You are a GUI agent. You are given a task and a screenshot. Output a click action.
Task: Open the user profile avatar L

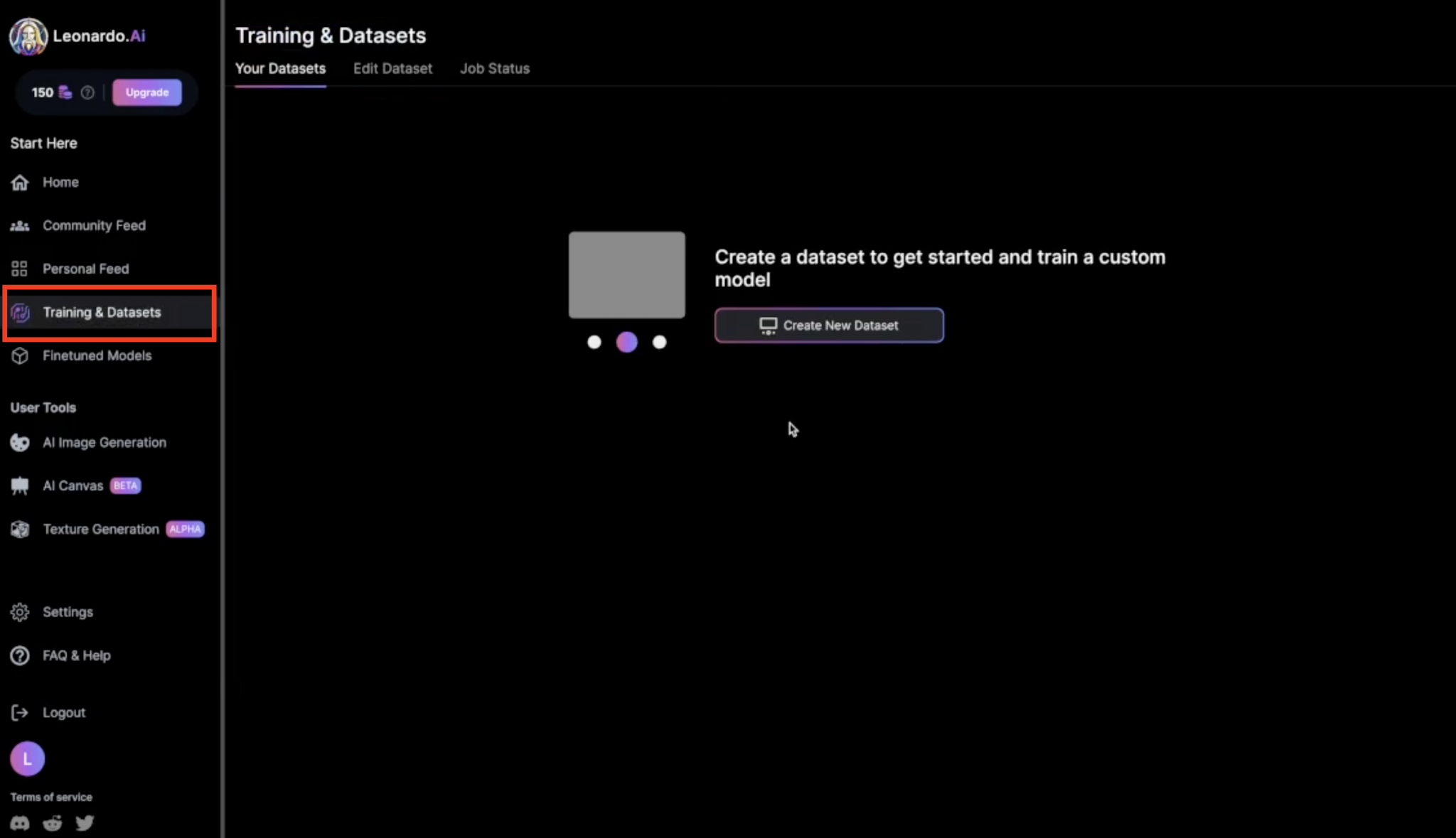(x=28, y=758)
